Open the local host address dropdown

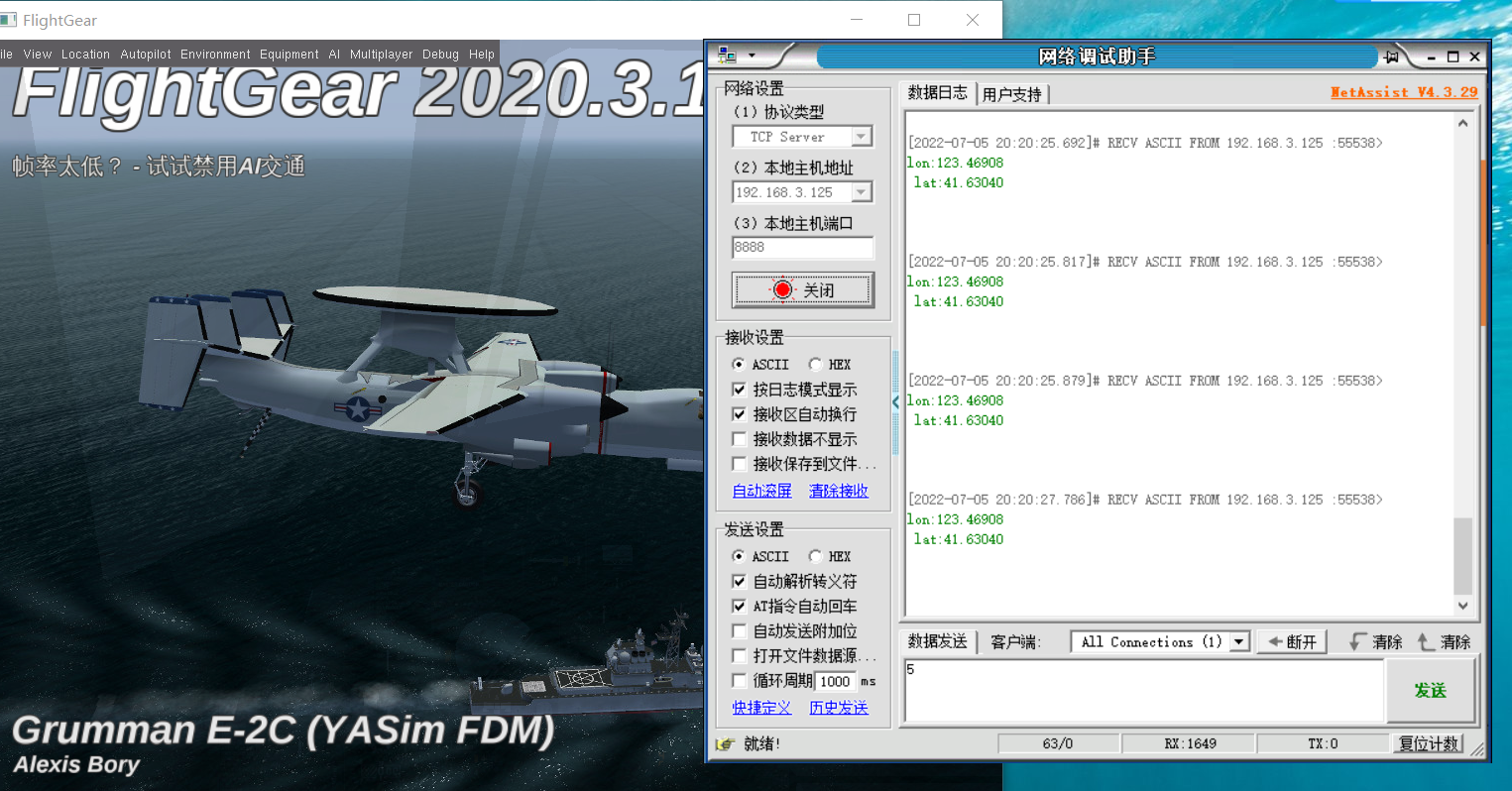(862, 192)
